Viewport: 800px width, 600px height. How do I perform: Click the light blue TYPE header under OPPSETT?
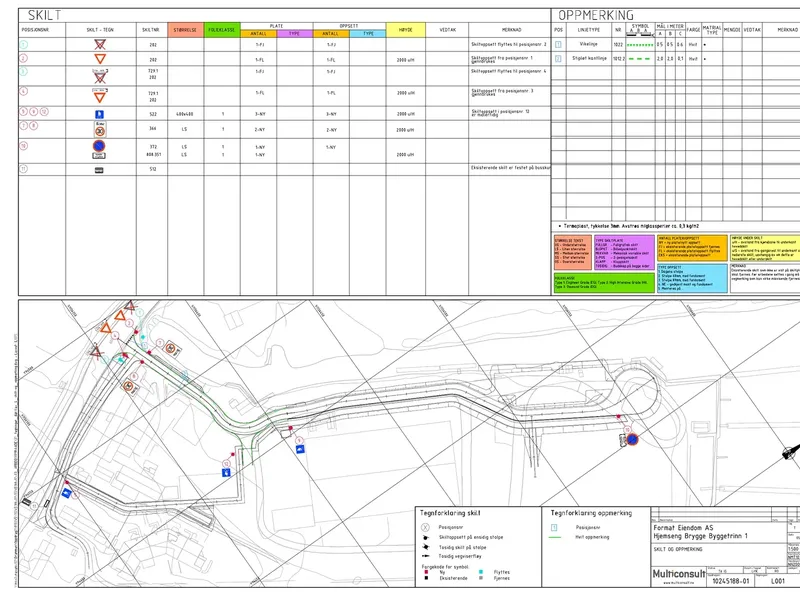pyautogui.click(x=368, y=34)
